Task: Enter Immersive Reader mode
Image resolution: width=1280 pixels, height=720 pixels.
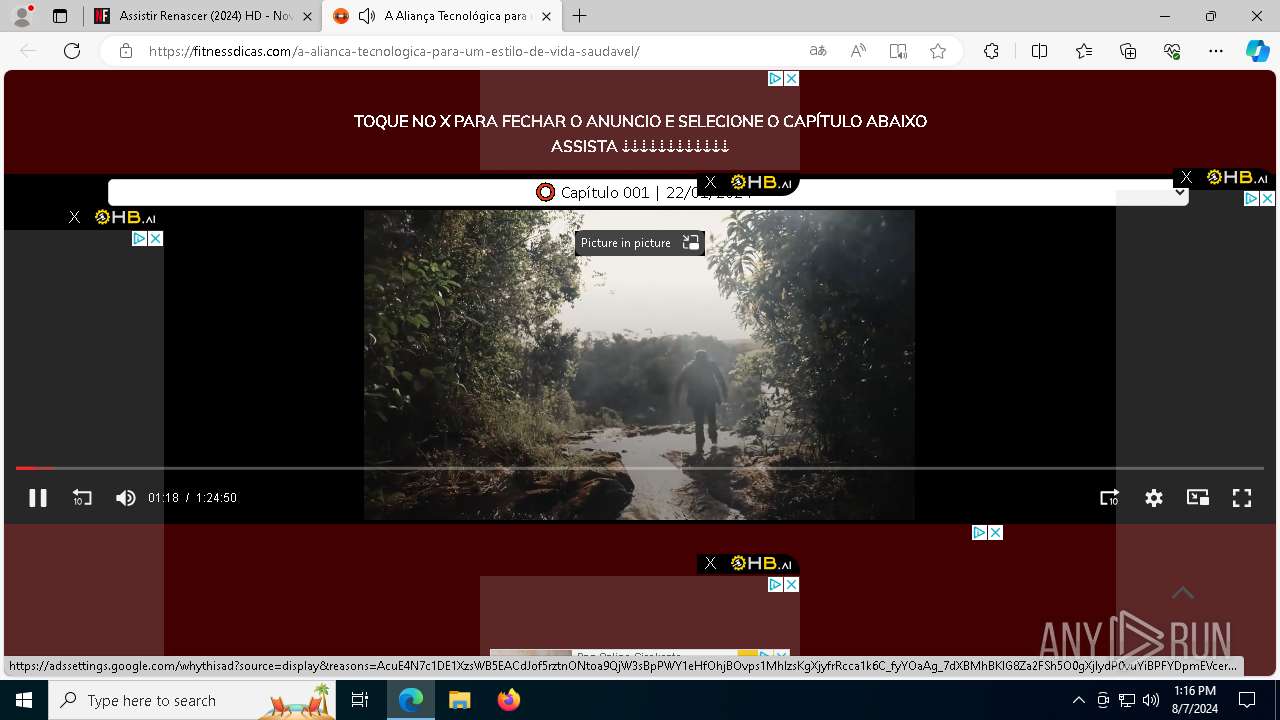Action: tap(898, 51)
